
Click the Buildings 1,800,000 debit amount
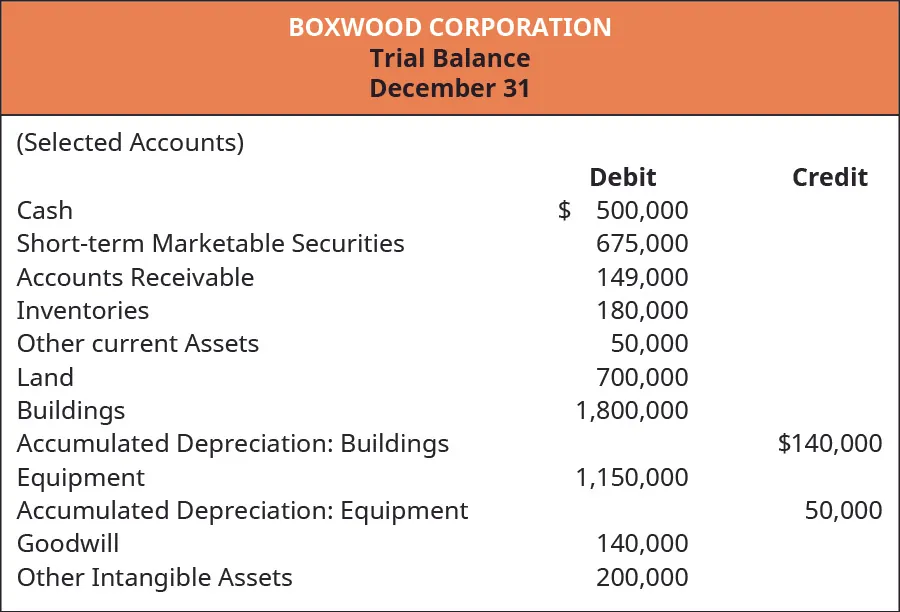pyautogui.click(x=631, y=410)
